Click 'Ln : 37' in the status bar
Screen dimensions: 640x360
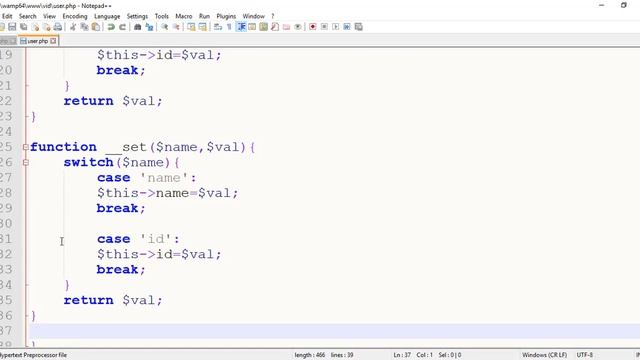(402, 355)
